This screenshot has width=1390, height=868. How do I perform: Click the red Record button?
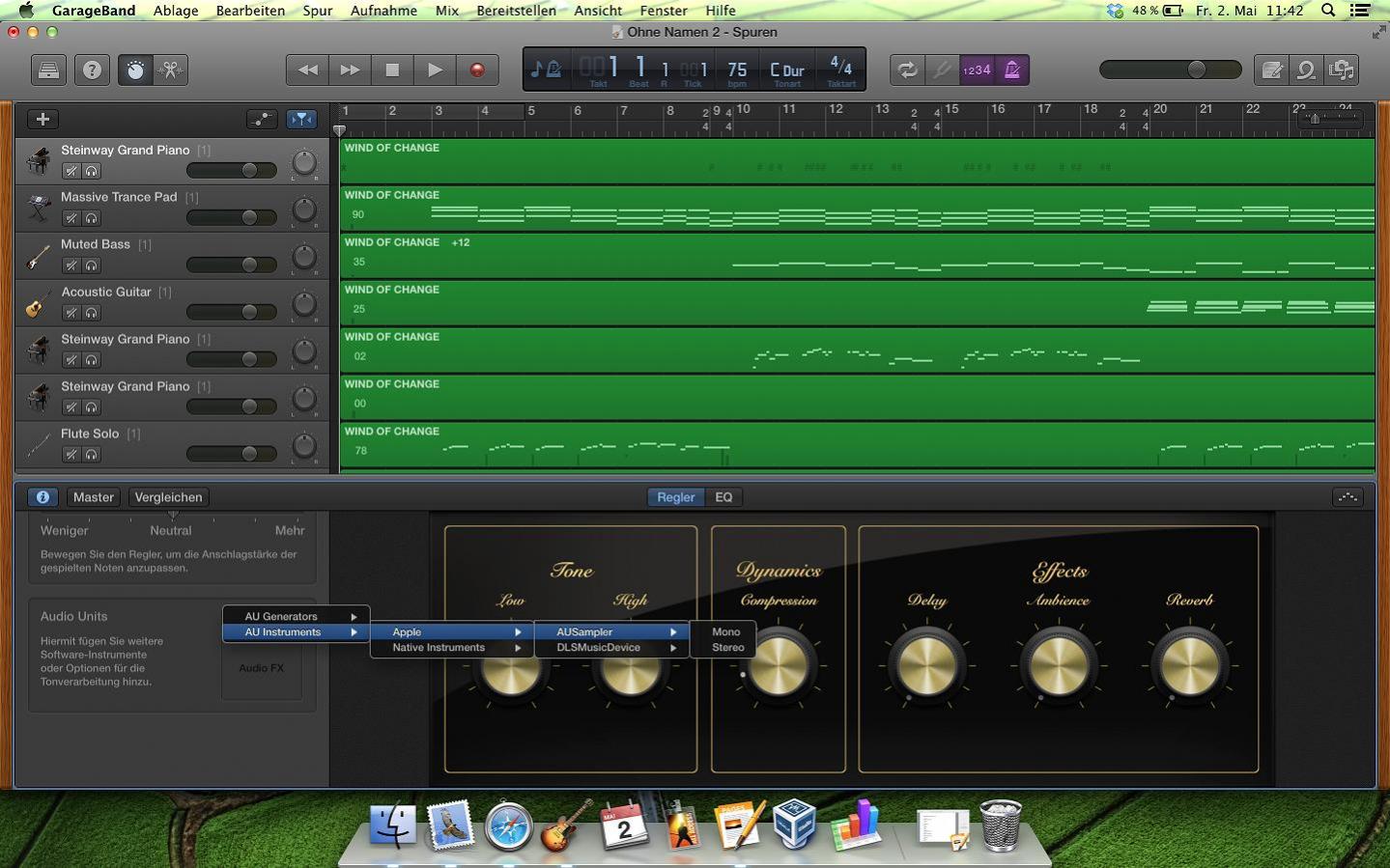point(476,70)
